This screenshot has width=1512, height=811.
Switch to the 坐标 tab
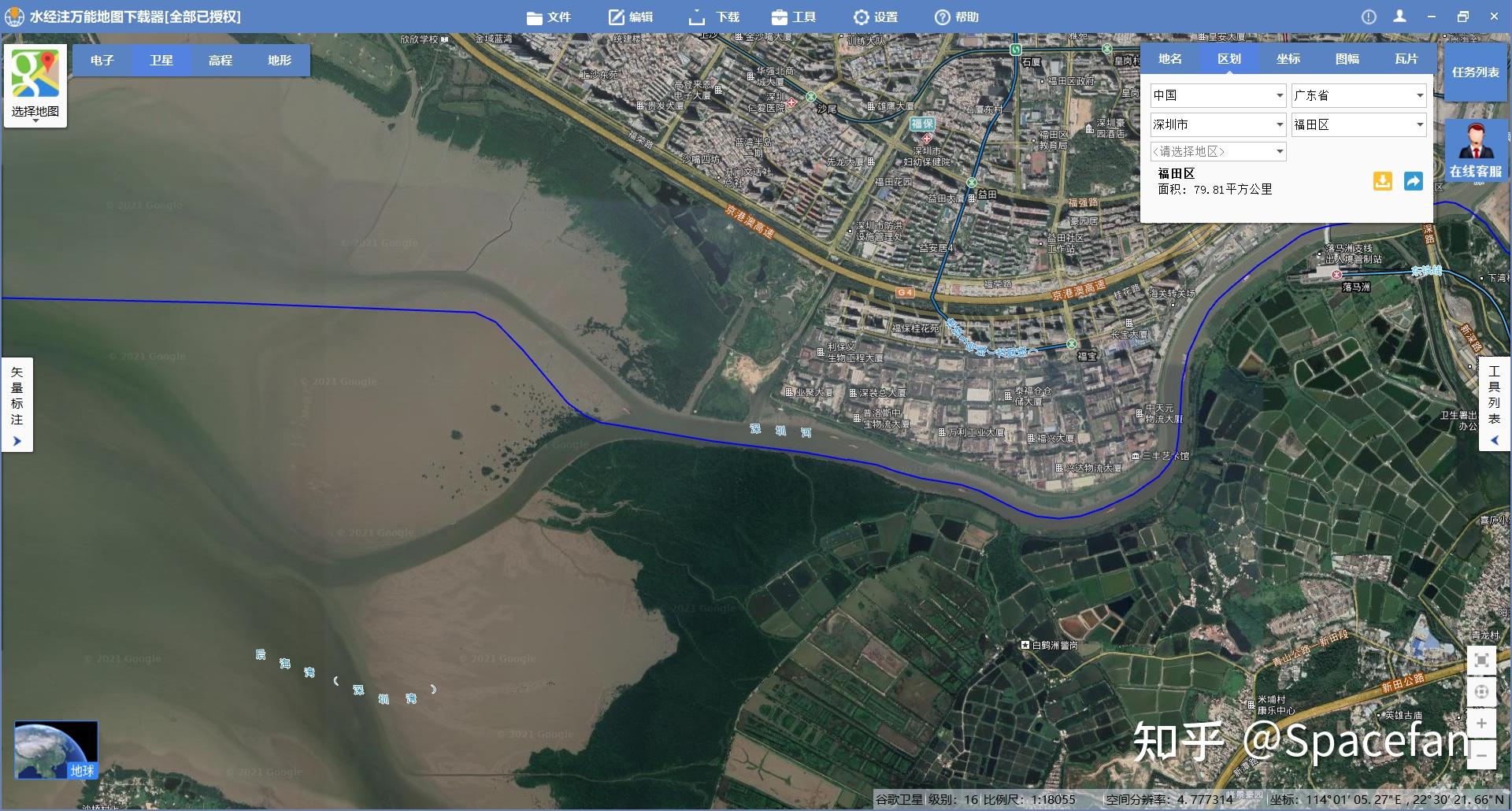1288,59
